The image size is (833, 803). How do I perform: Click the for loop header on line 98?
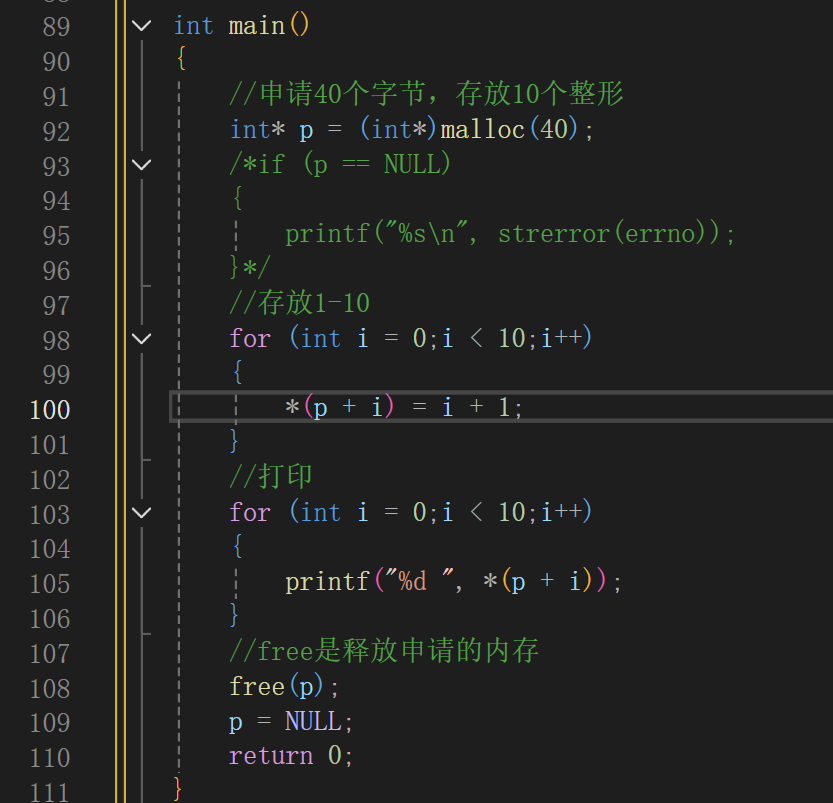(411, 338)
